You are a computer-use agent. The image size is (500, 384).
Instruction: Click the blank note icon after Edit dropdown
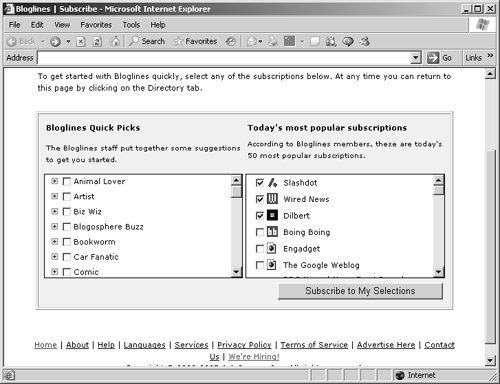point(315,42)
